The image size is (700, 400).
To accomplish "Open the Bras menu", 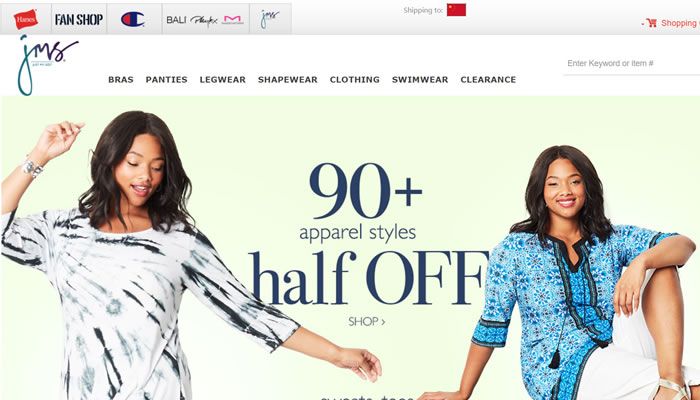I will pyautogui.click(x=121, y=79).
